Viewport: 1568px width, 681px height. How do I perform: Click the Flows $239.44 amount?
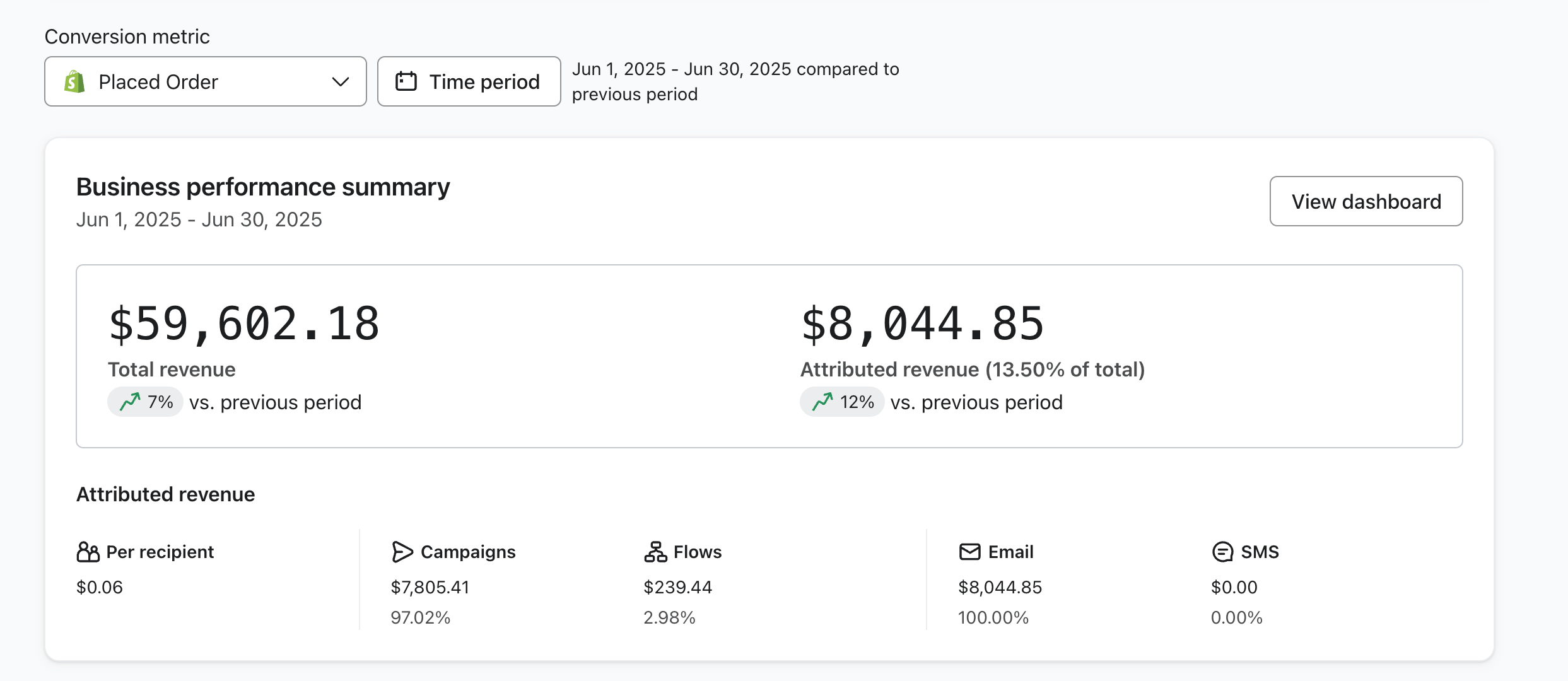677,587
